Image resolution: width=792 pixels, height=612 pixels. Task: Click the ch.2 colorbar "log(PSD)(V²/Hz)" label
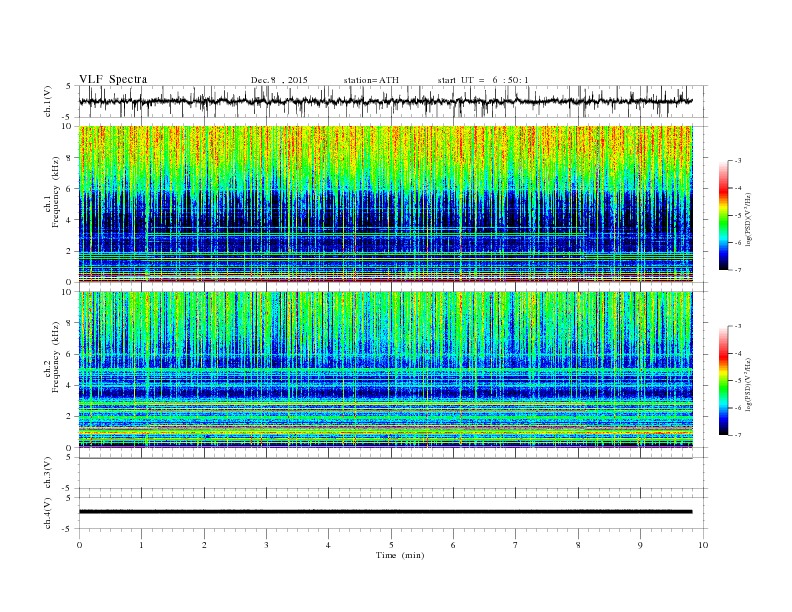point(748,384)
